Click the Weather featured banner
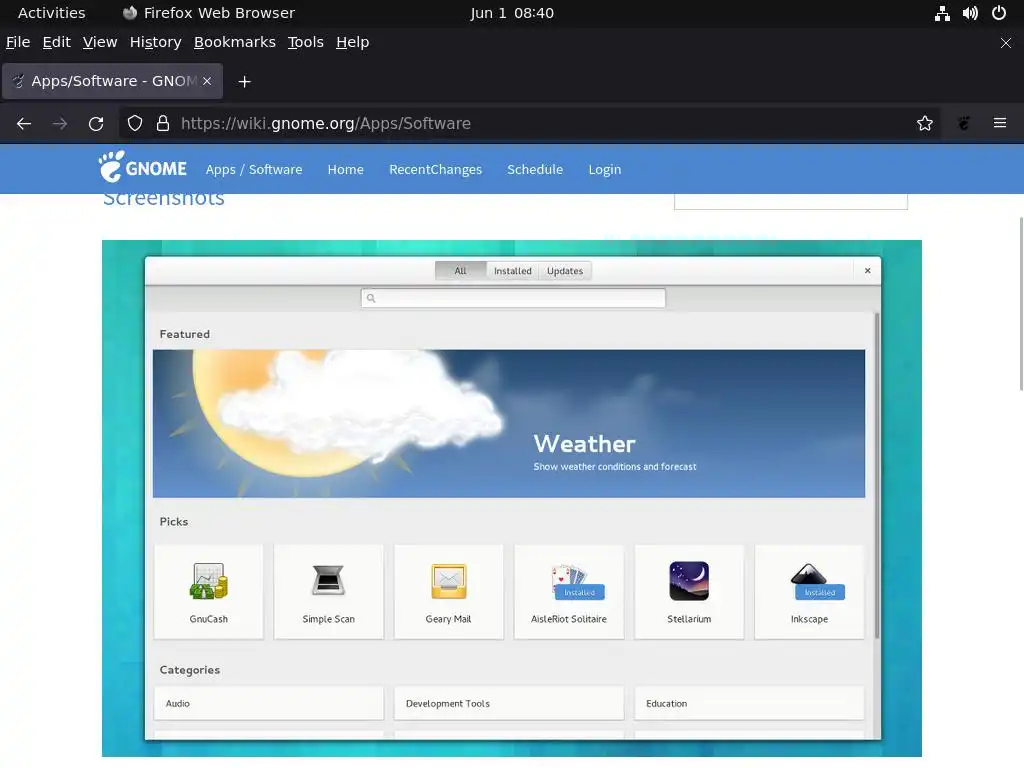Image resolution: width=1024 pixels, height=768 pixels. [509, 424]
